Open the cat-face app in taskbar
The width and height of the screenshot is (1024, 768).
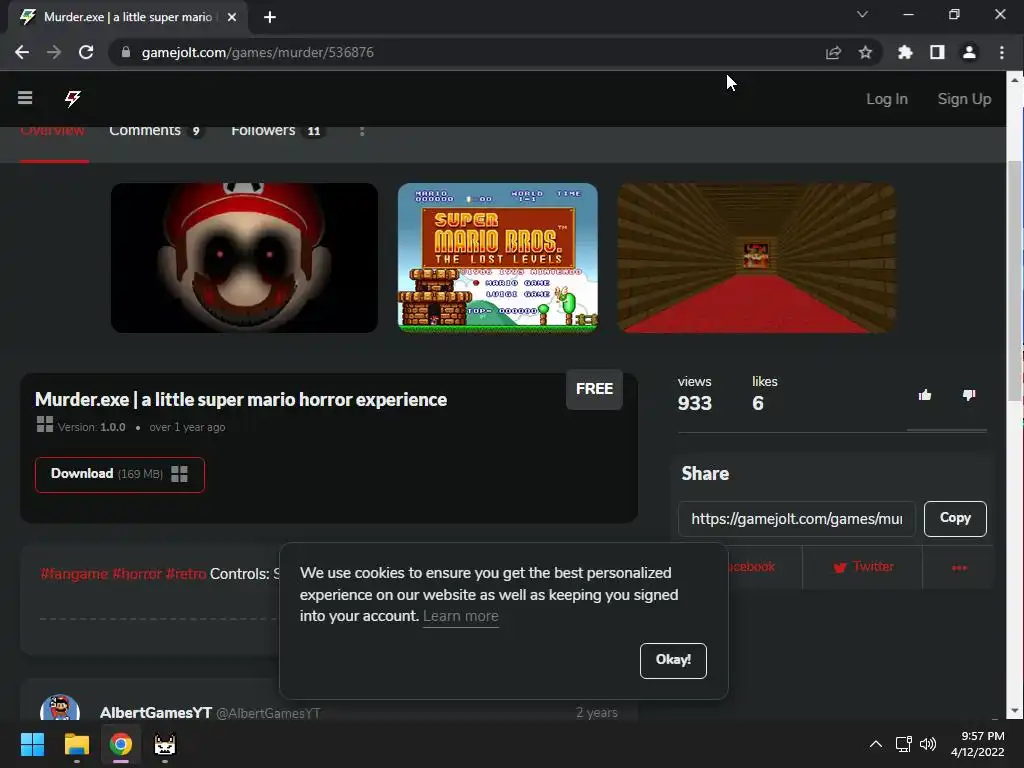point(165,744)
